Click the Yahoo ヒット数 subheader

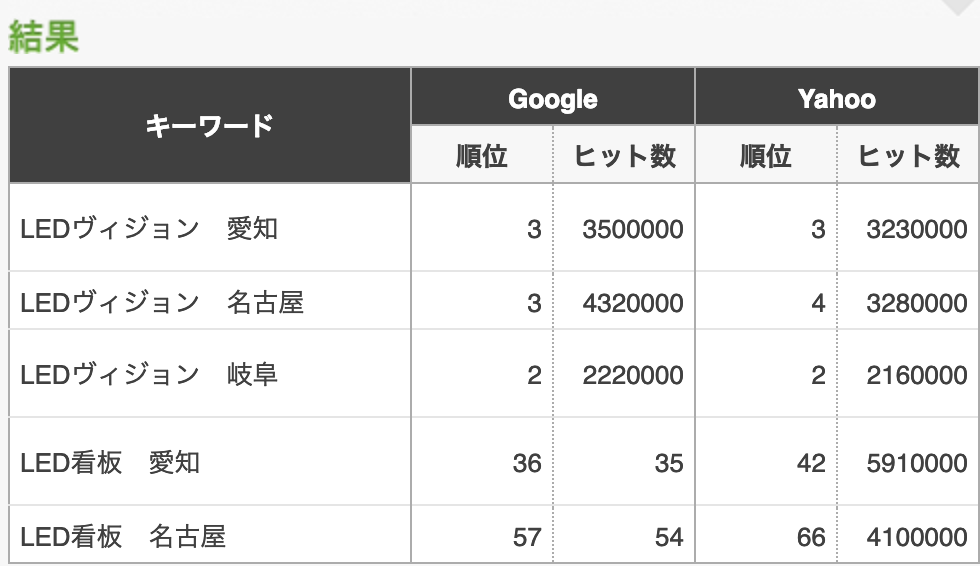[908, 155]
